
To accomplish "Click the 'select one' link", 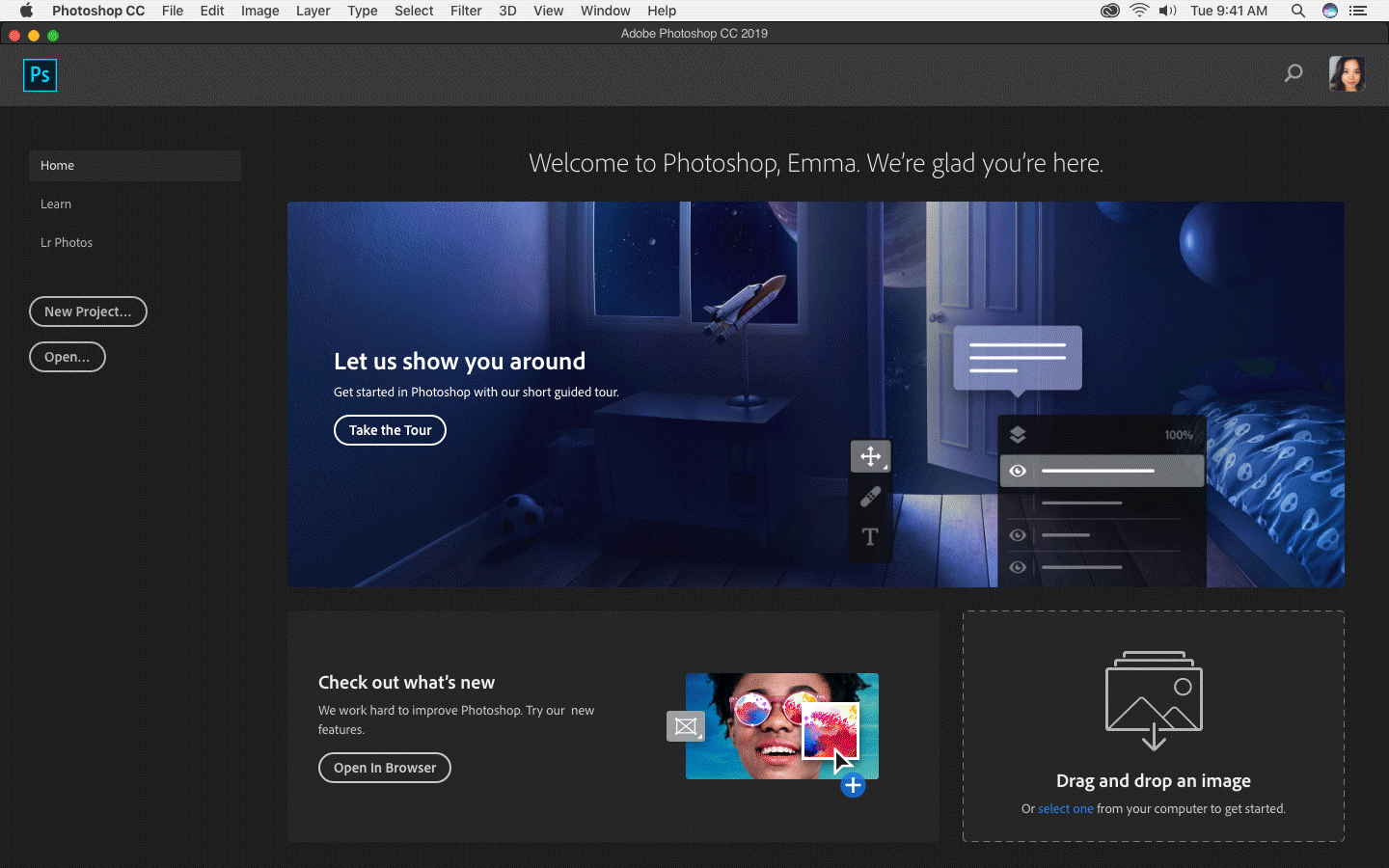I will 1066,809.
